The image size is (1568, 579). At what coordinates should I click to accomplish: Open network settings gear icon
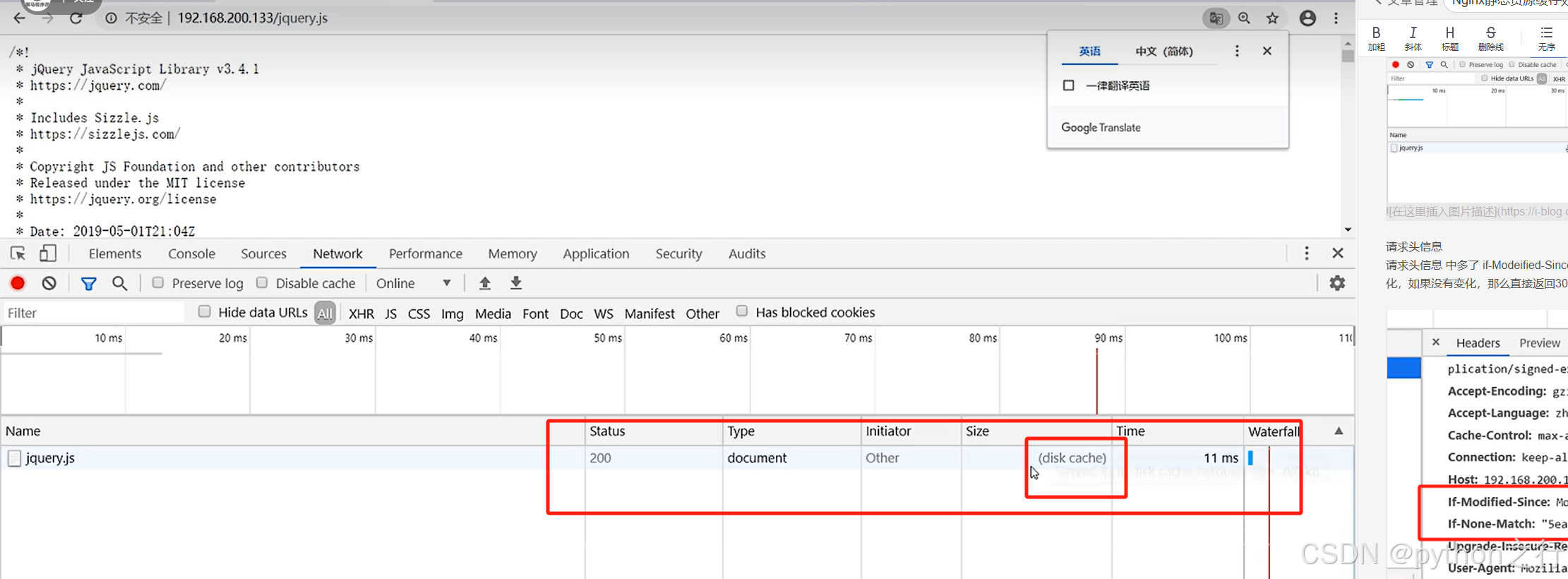(x=1337, y=283)
